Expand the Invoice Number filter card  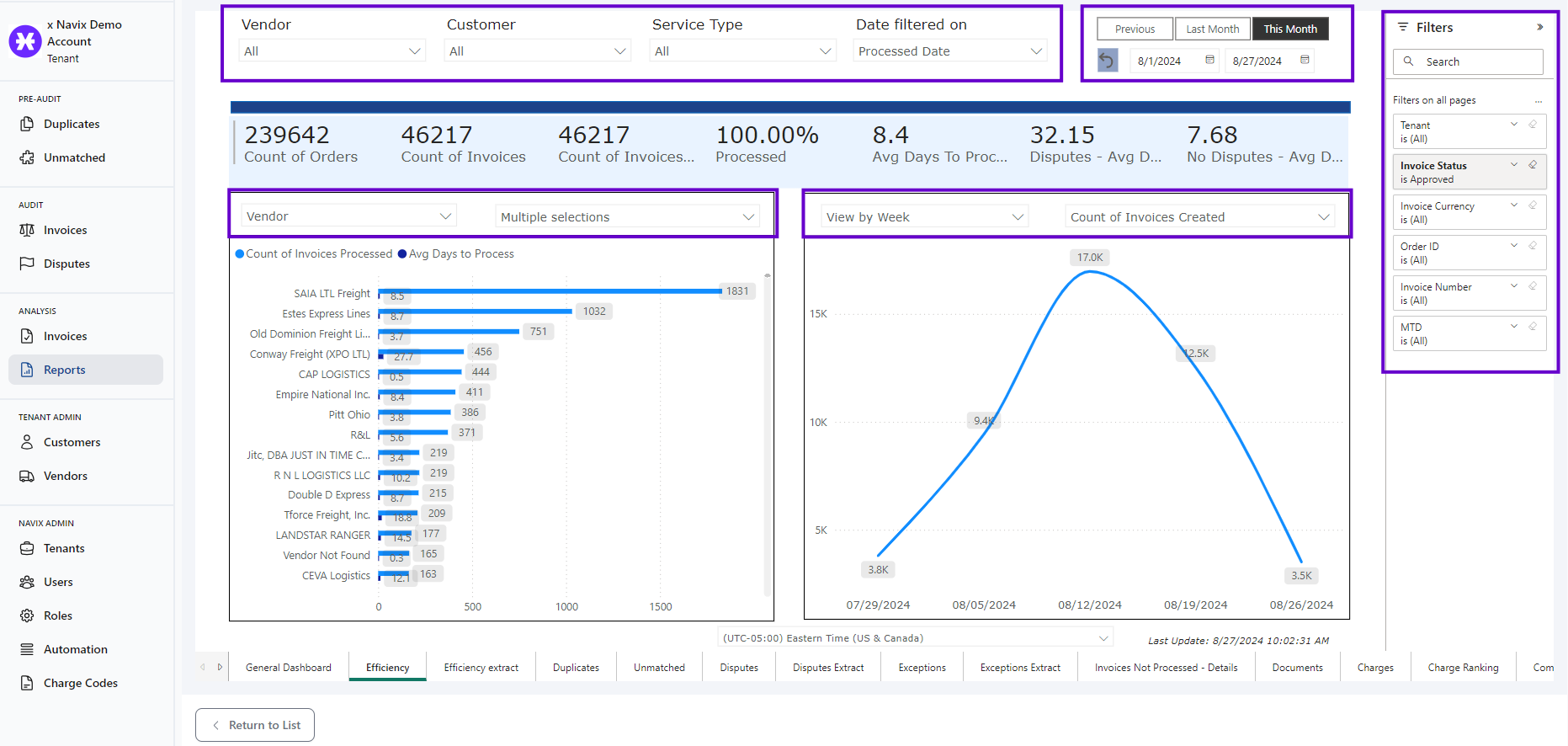click(x=1514, y=286)
